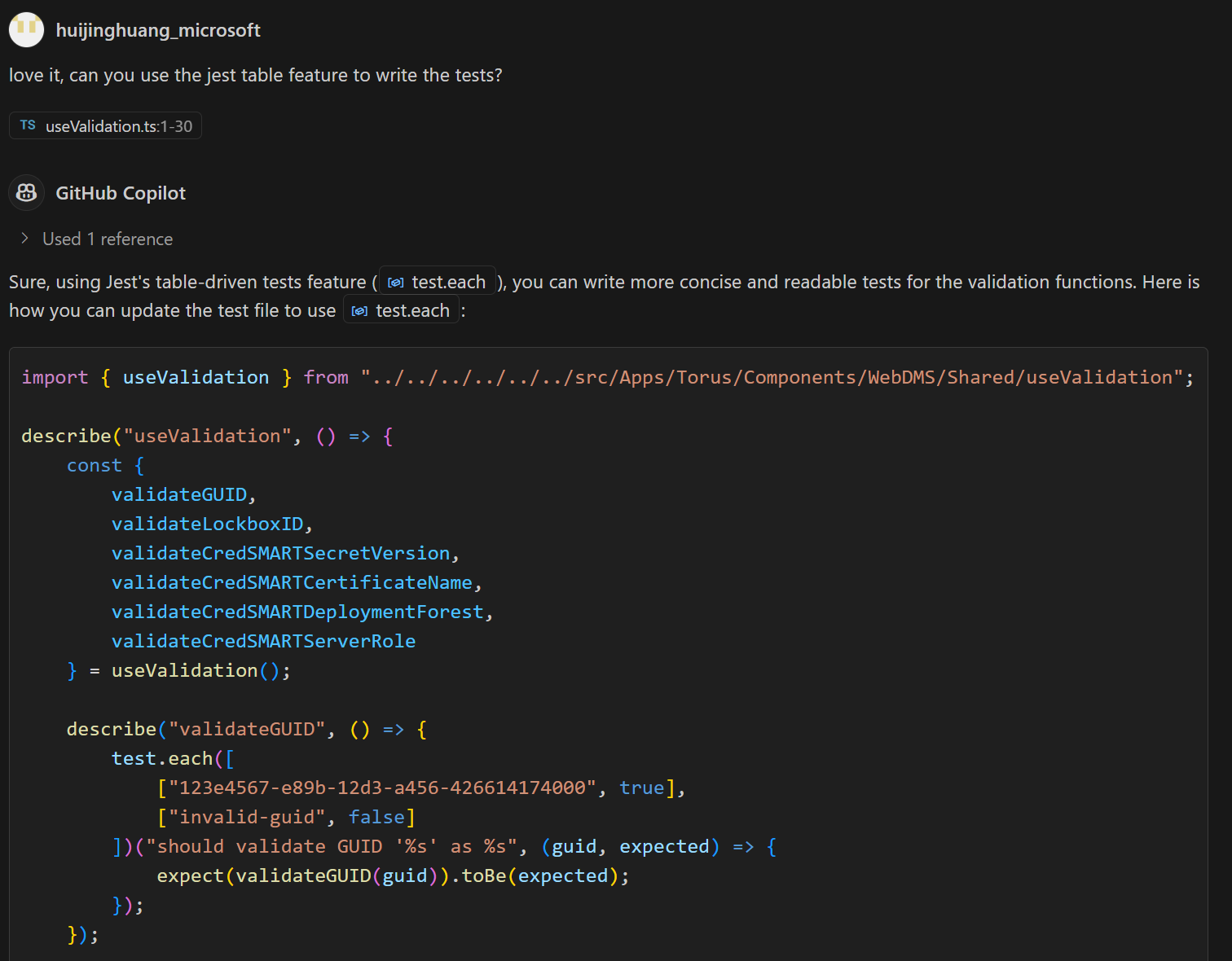
Task: Open the first test.each symbol link after 'tests feature ('
Action: pos(438,282)
